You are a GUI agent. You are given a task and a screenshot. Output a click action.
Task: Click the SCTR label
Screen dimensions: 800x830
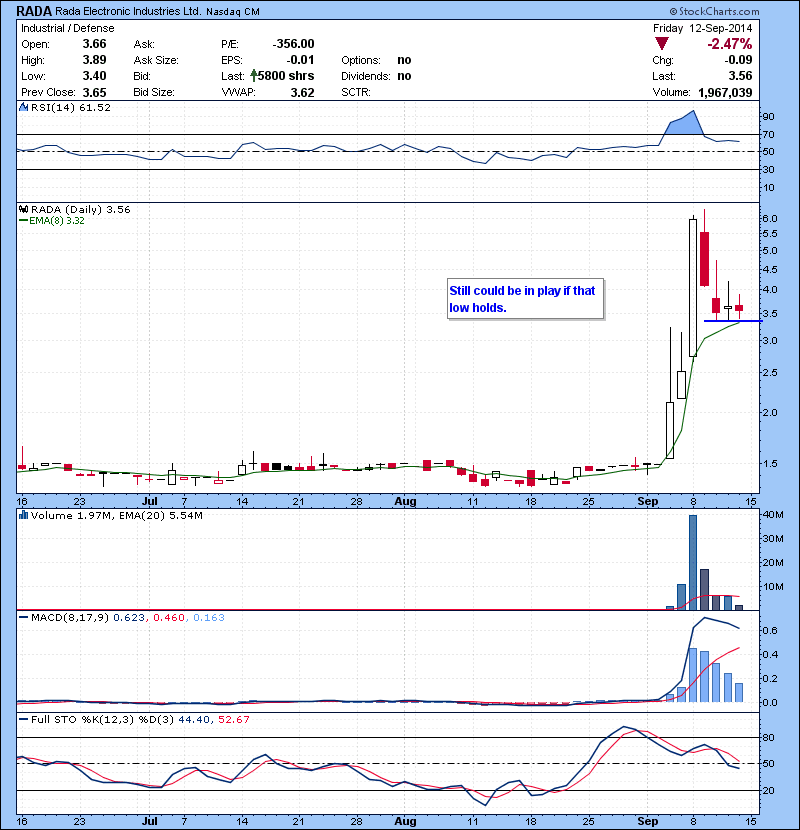click(356, 92)
